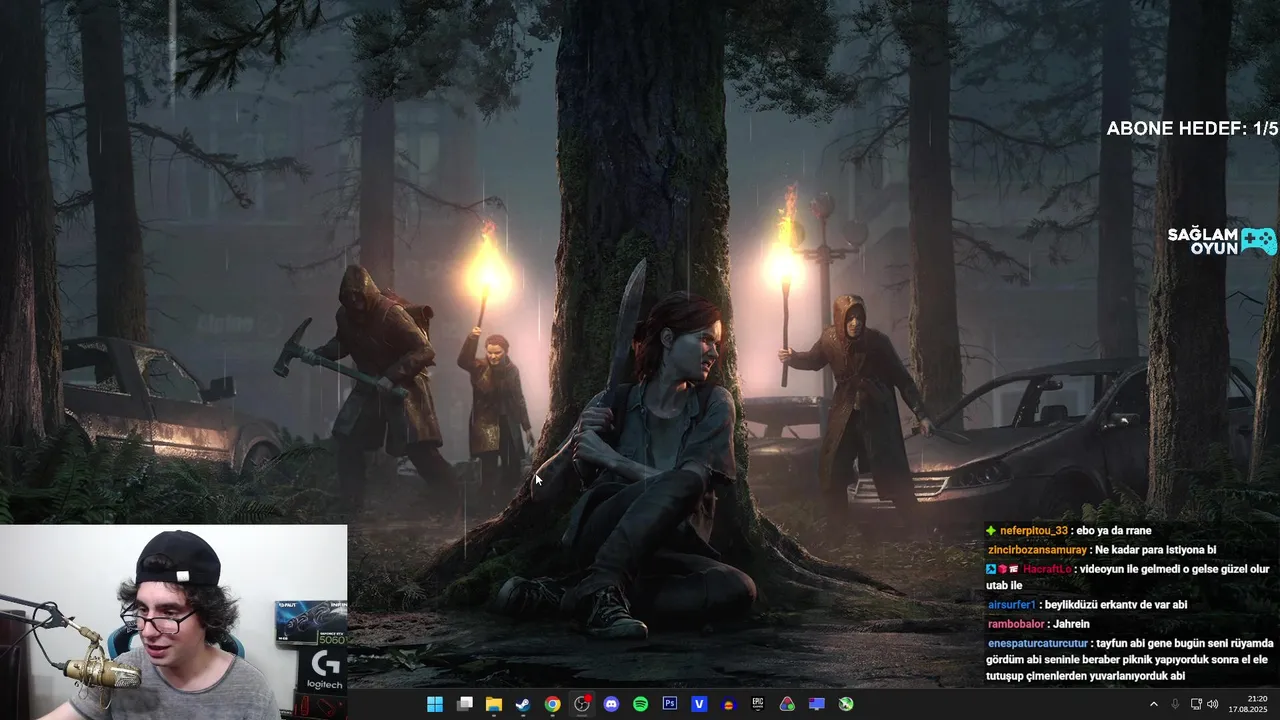Click the chat message "Jahrein"

[1071, 624]
